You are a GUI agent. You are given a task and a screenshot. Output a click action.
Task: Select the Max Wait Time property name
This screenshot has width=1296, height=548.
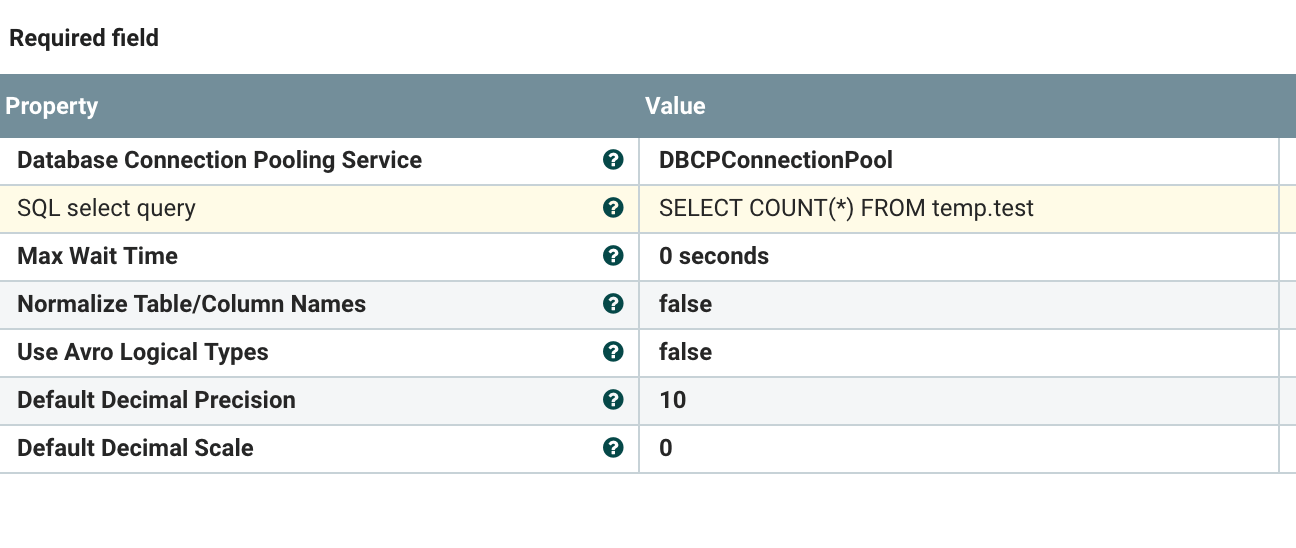(x=97, y=256)
